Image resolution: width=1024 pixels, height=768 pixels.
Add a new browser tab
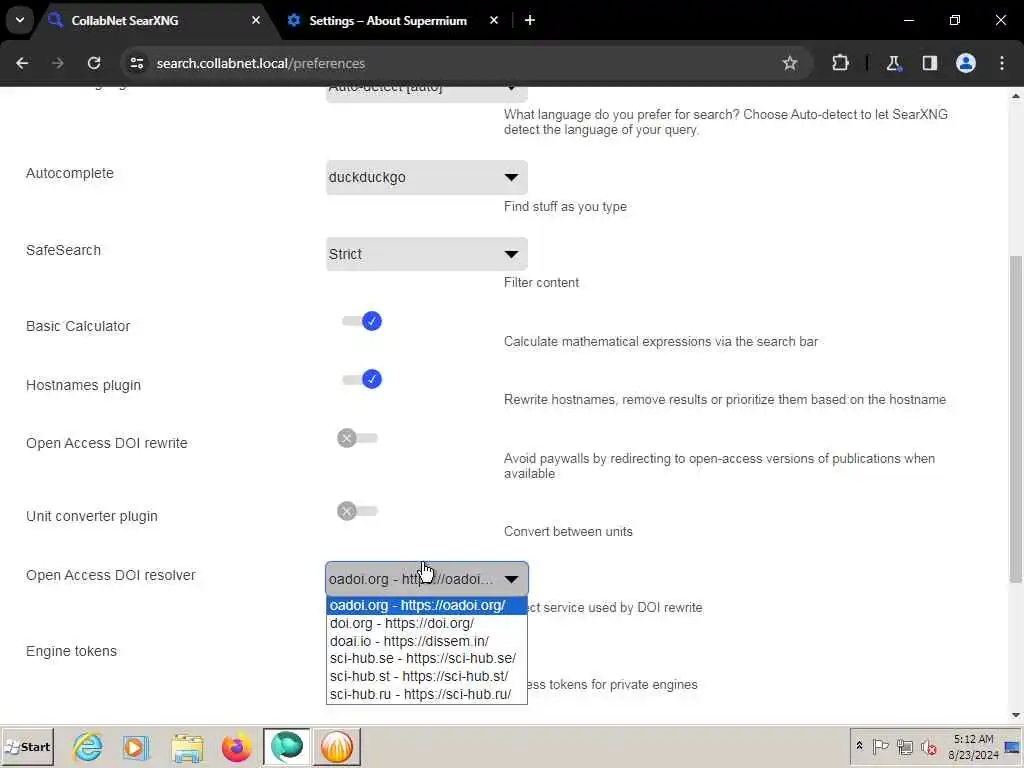click(530, 20)
